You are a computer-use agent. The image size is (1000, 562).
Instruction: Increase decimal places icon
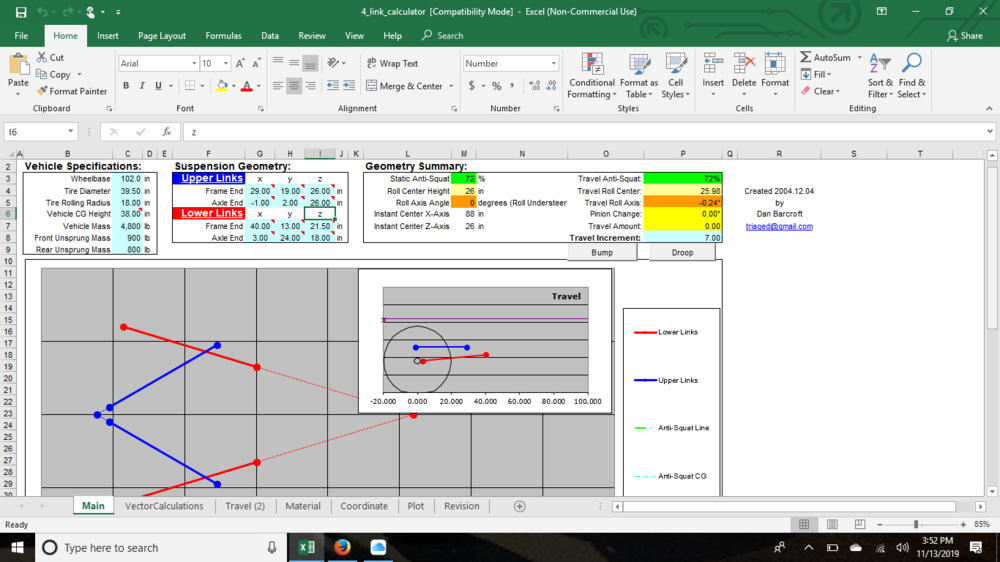[534, 85]
